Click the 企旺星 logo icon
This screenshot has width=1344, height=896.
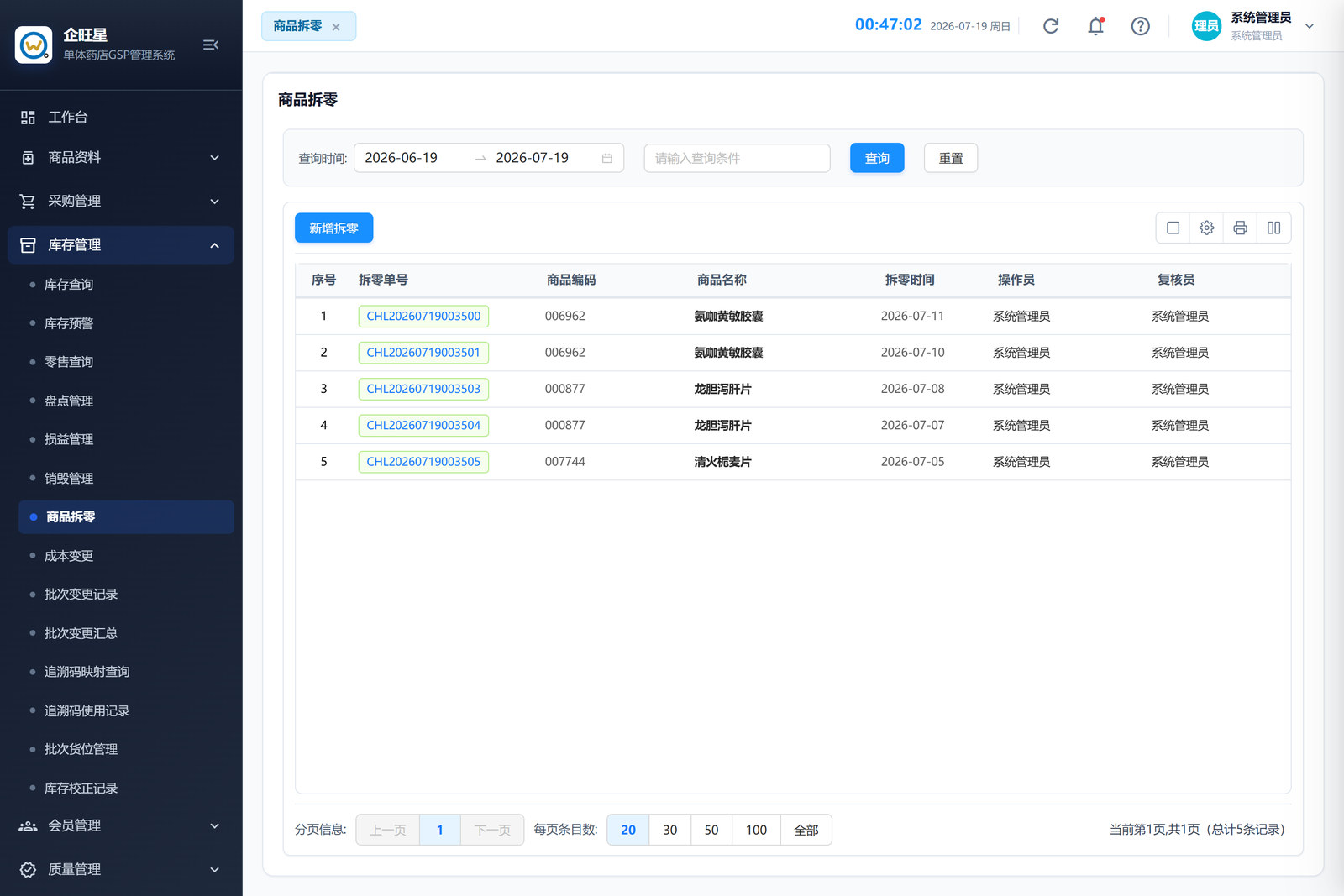coord(34,45)
